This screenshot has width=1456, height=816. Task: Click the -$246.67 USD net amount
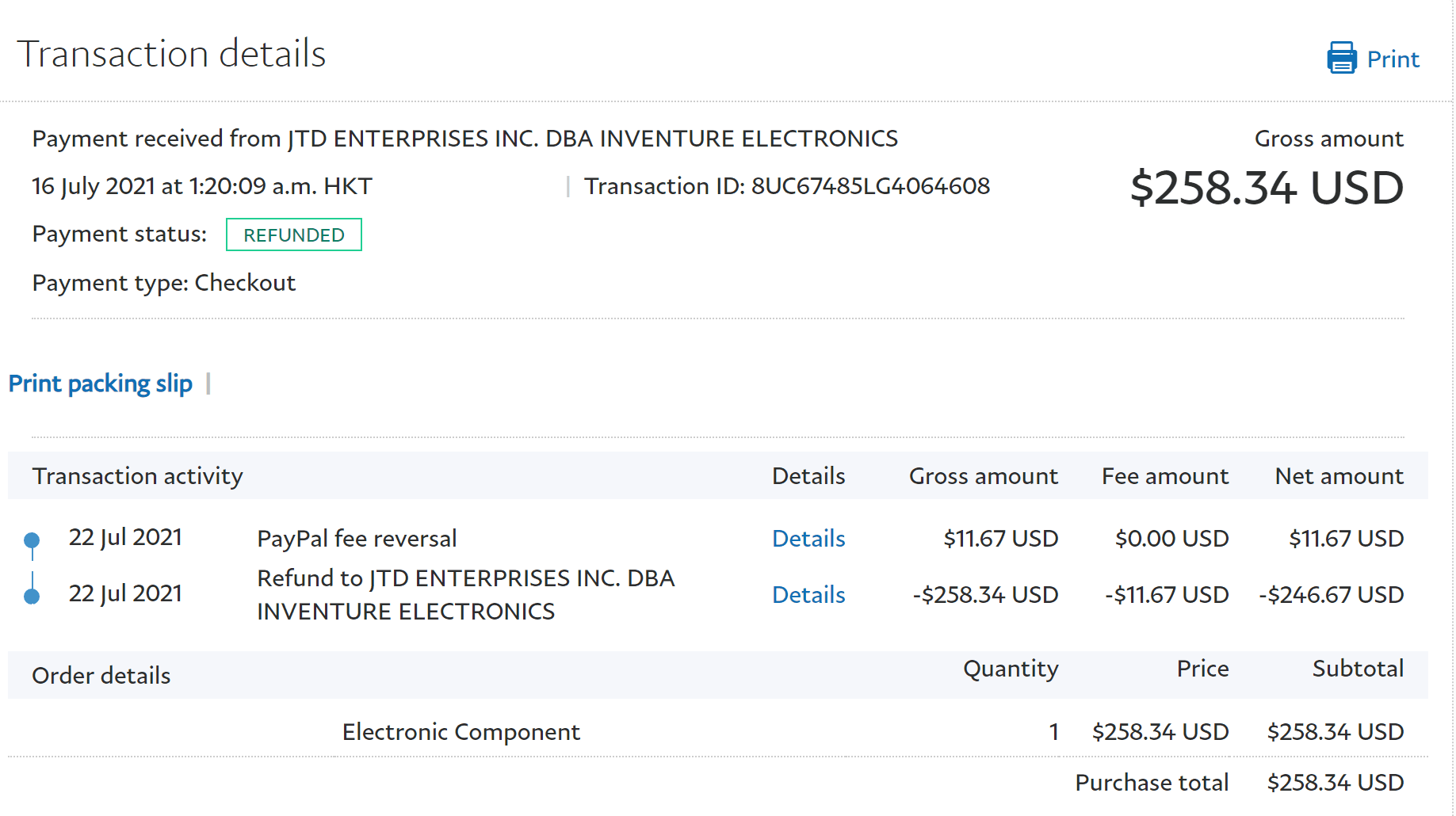pyautogui.click(x=1331, y=595)
